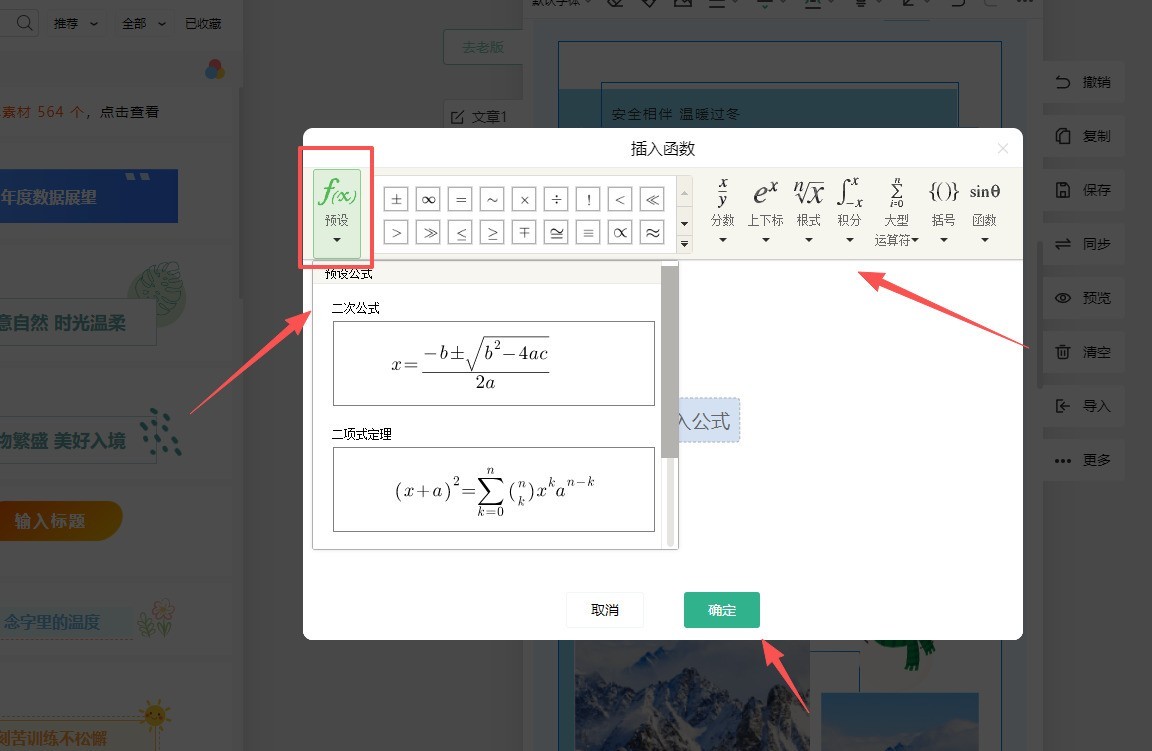Viewport: 1152px width, 751px height.
Task: Switch to the 已收藏 favorites filter
Action: tap(203, 24)
